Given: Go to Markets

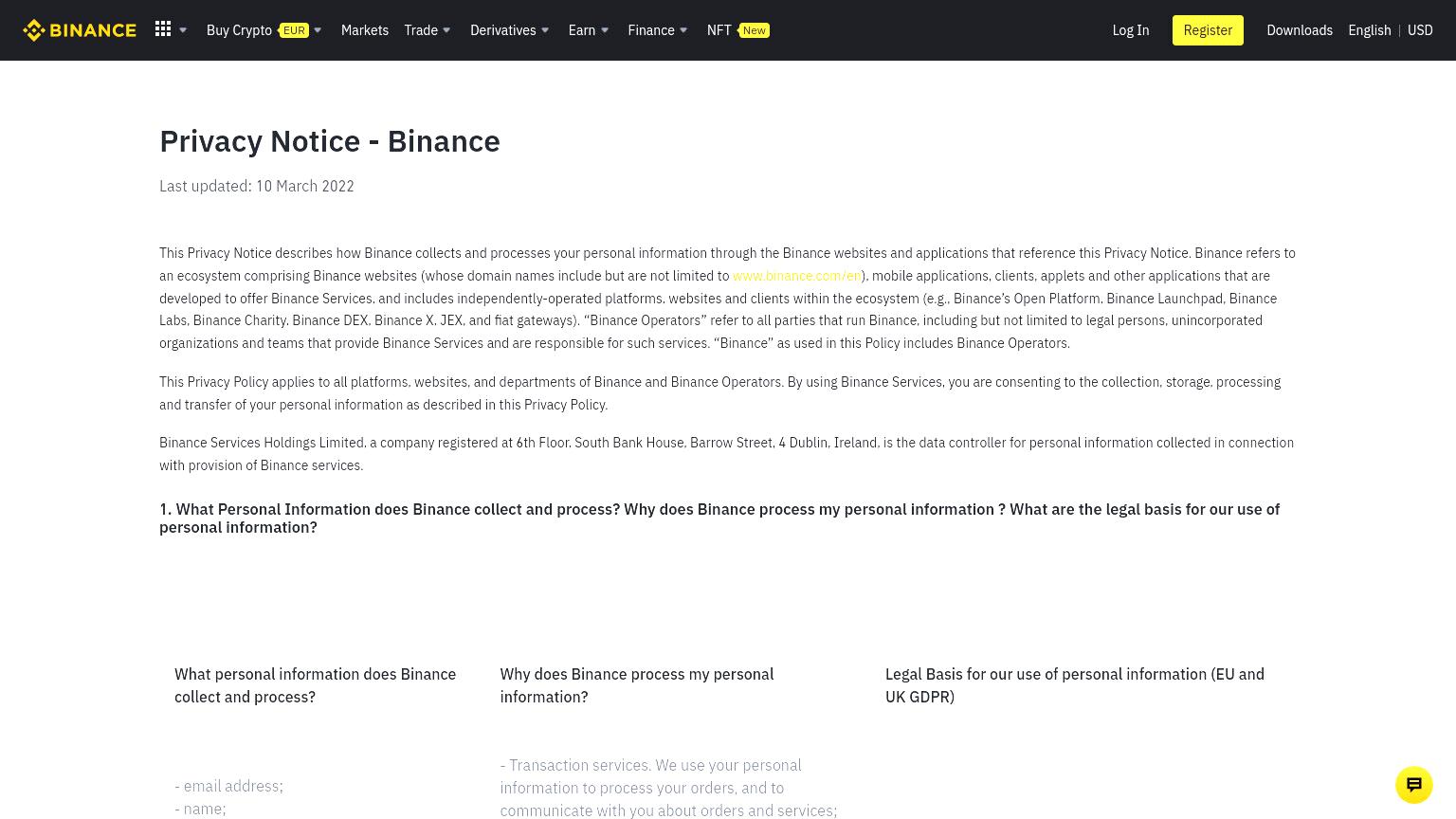Looking at the screenshot, I should point(365,30).
